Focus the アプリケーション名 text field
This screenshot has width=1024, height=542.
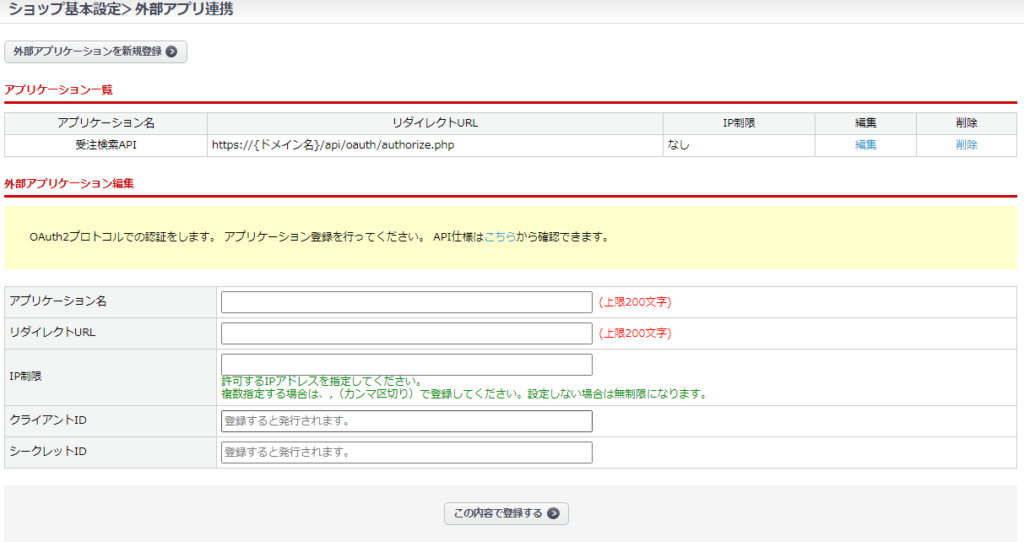pyautogui.click(x=406, y=302)
